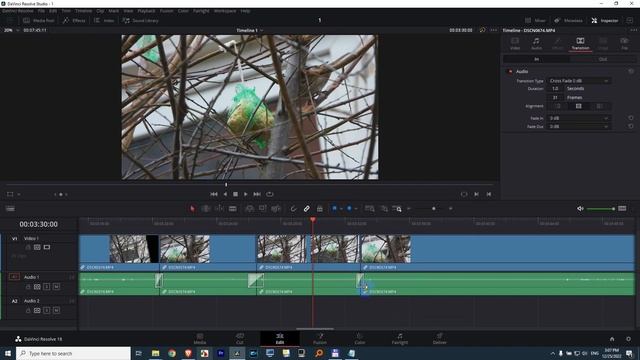
Task: Open the flag color dropdown arrow
Action: [x=341, y=209]
